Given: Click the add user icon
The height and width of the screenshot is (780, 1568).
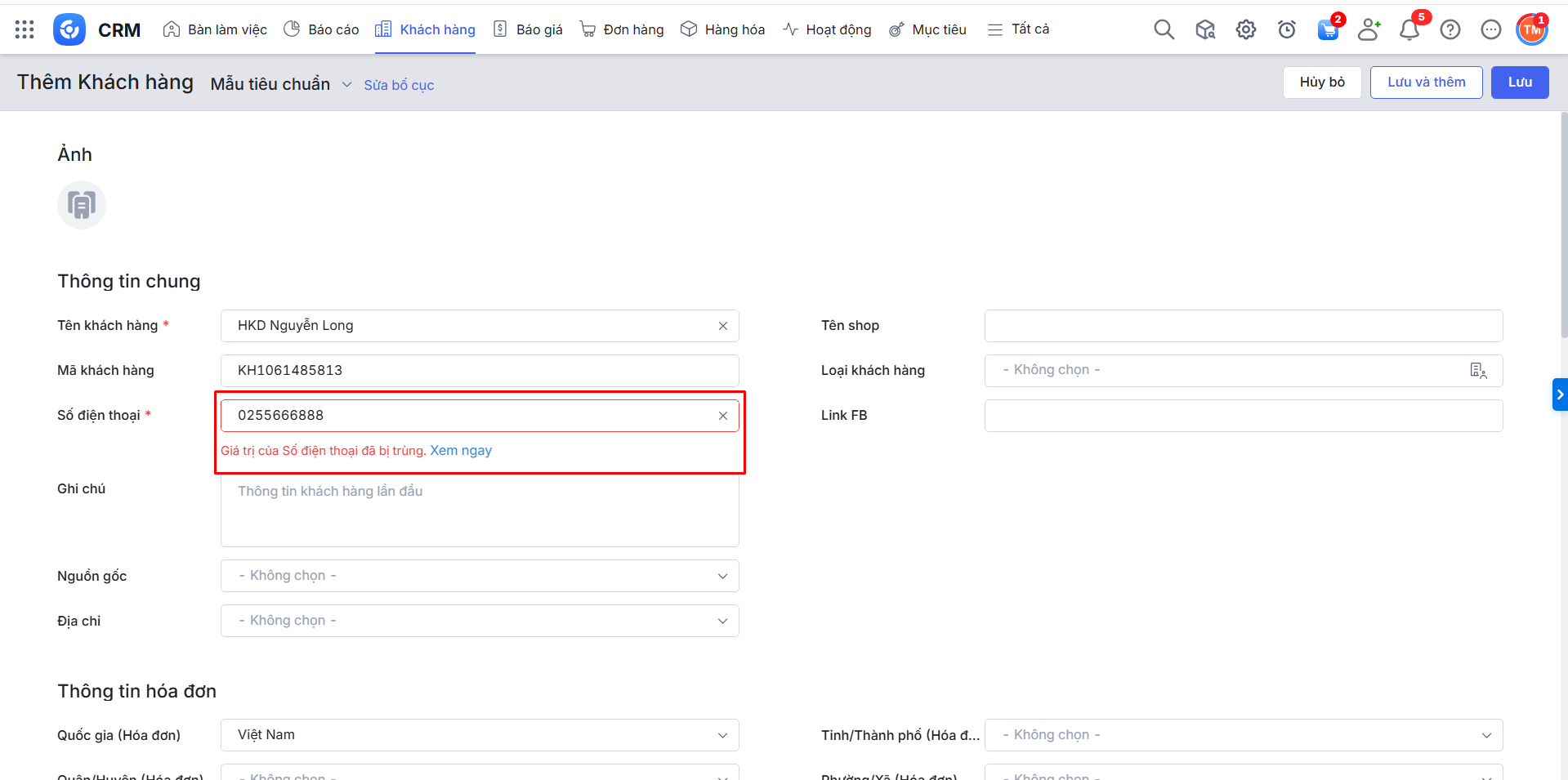Looking at the screenshot, I should [x=1368, y=30].
